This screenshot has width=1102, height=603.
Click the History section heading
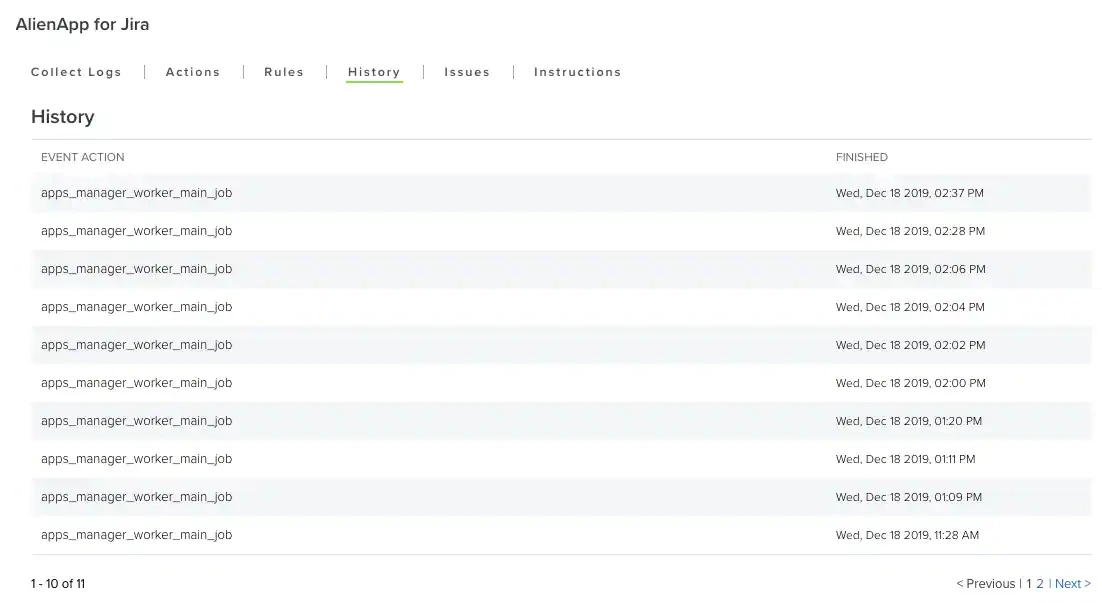[x=63, y=117]
